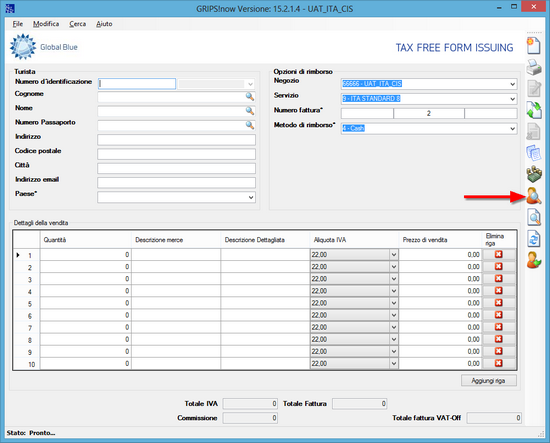Click the Nome input field
The height and width of the screenshot is (443, 550).
point(176,111)
